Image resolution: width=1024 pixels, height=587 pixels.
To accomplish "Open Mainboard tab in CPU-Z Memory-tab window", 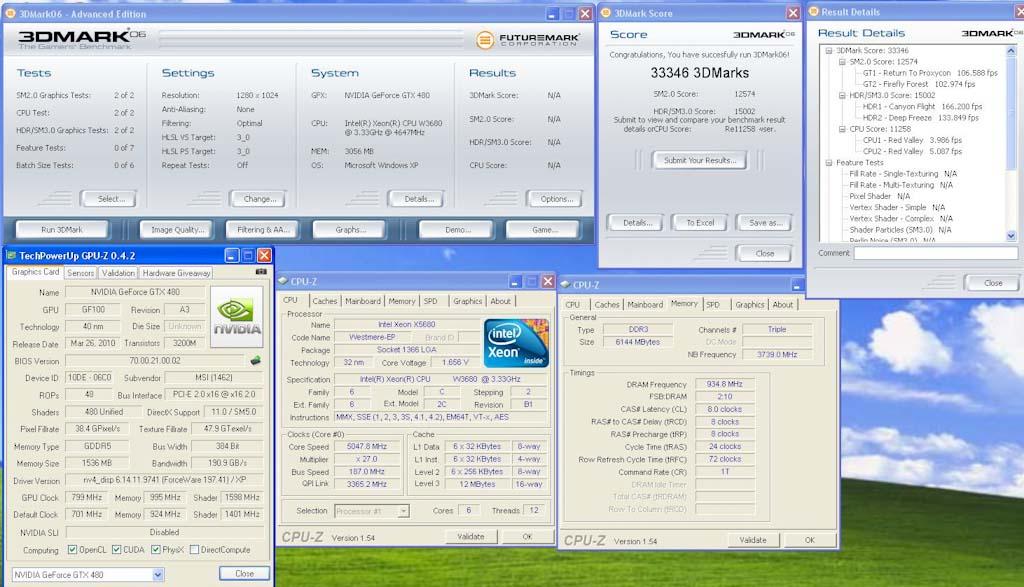I will (645, 304).
